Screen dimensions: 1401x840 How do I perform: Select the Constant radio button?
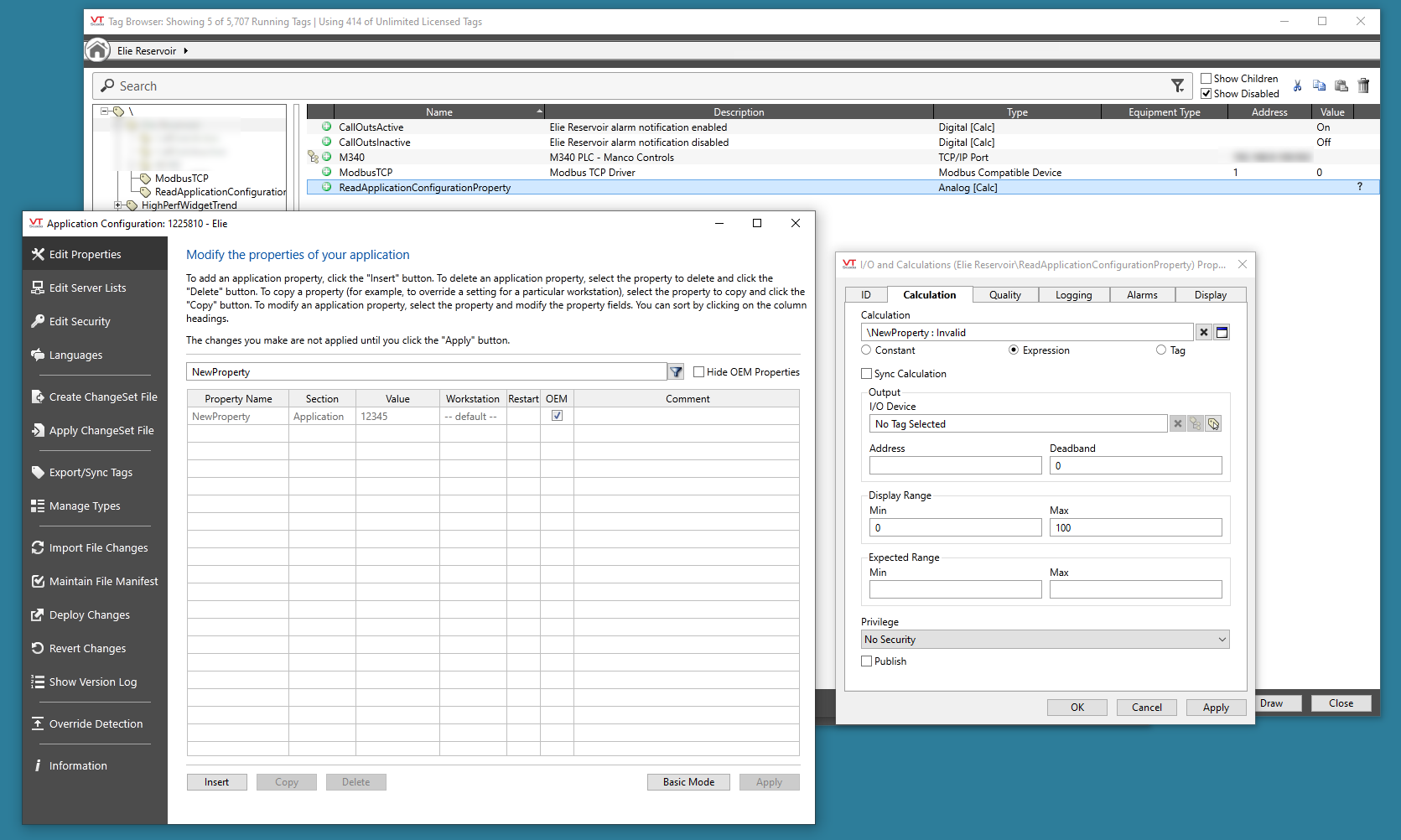point(867,350)
